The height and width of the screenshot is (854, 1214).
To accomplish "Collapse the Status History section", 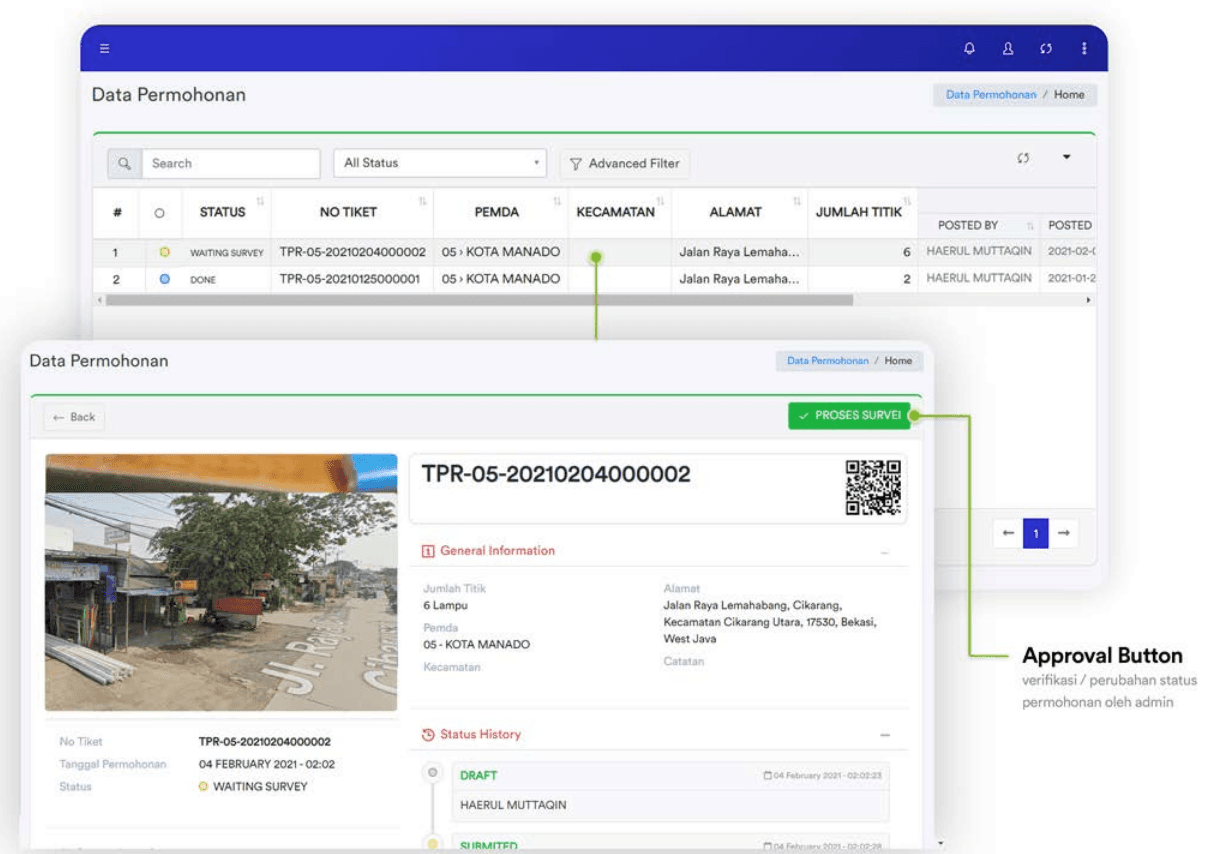I will pos(884,735).
